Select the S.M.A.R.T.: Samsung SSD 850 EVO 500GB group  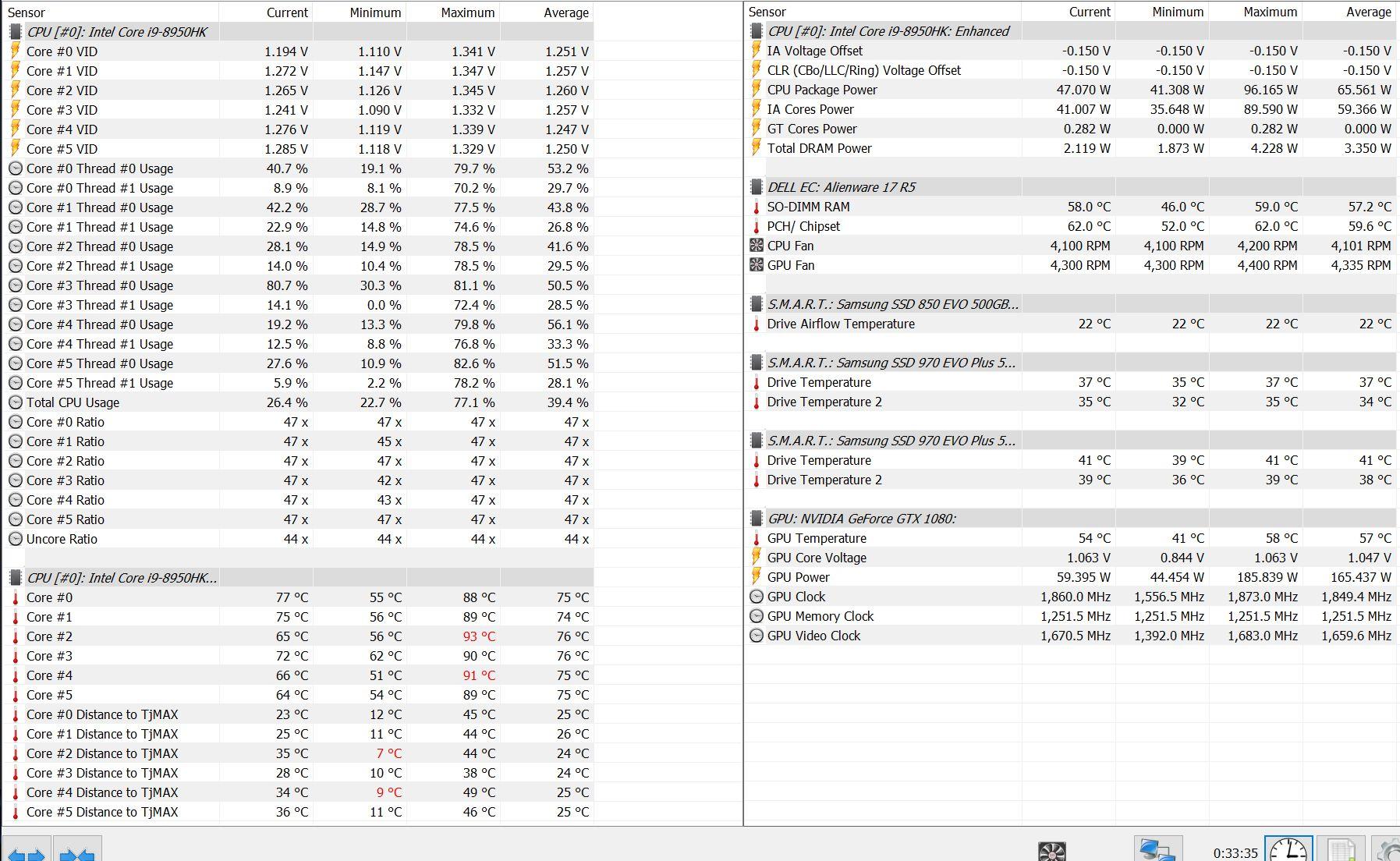pos(1071,304)
